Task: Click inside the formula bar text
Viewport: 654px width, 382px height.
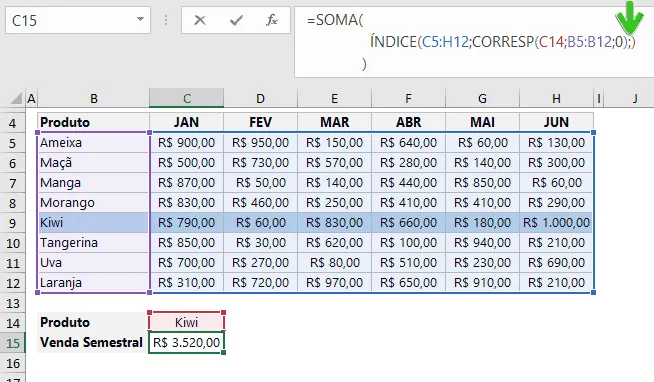Action: (x=470, y=42)
